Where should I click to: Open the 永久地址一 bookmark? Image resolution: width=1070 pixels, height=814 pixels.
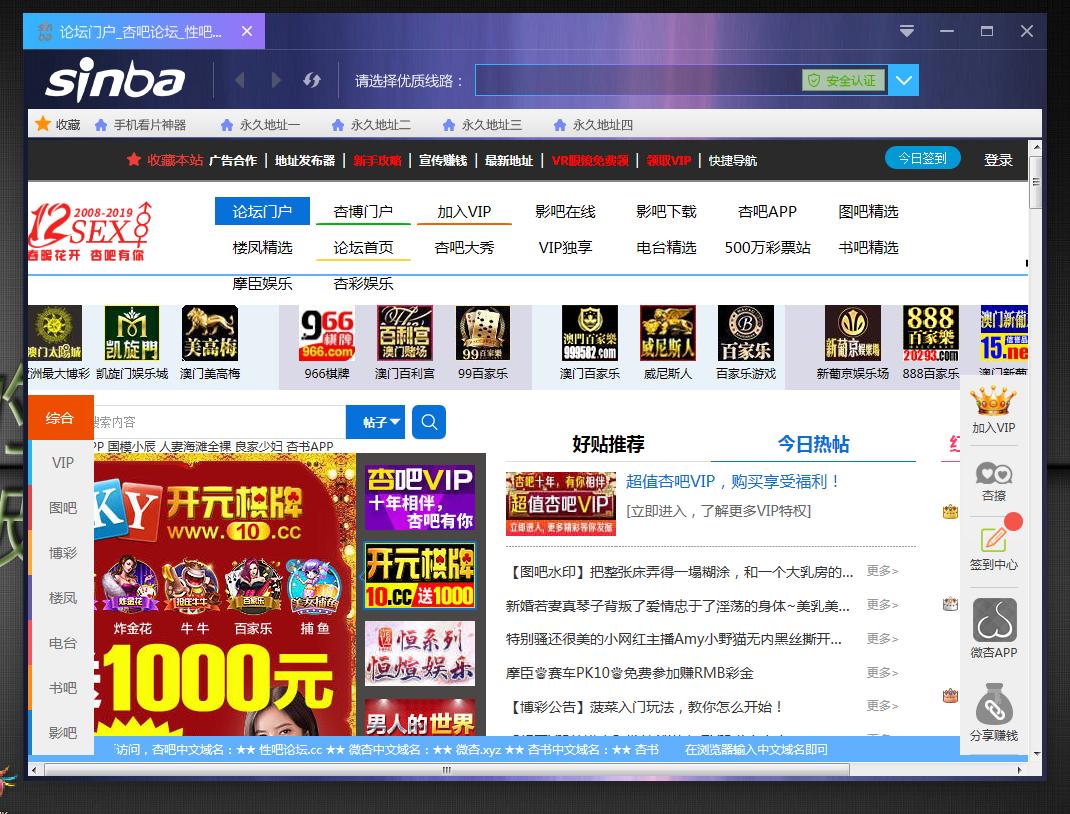click(261, 125)
